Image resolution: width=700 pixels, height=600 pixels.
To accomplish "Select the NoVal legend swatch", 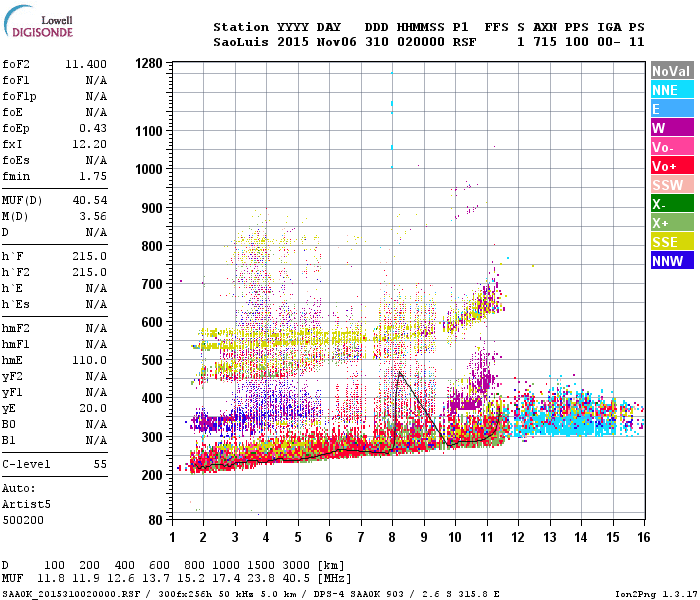I will tap(672, 71).
